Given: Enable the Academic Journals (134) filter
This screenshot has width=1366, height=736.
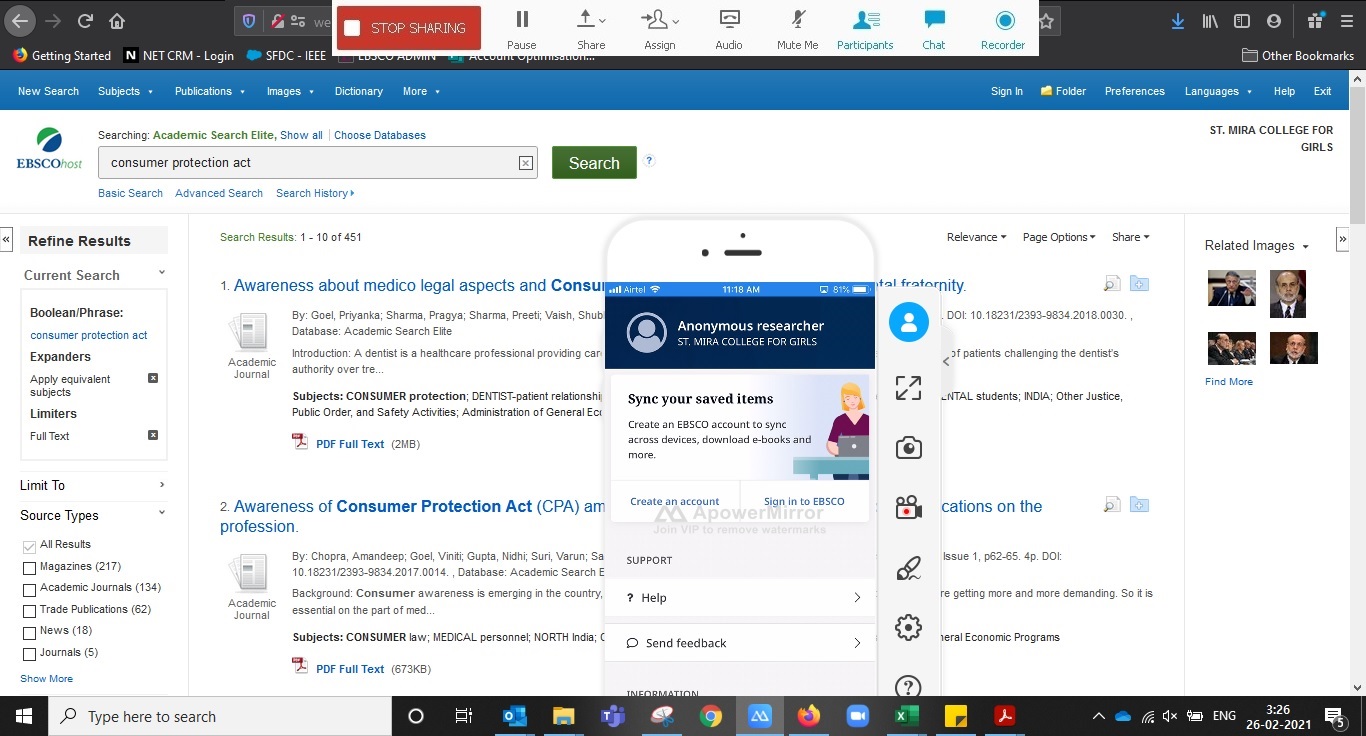Looking at the screenshot, I should click(x=30, y=590).
